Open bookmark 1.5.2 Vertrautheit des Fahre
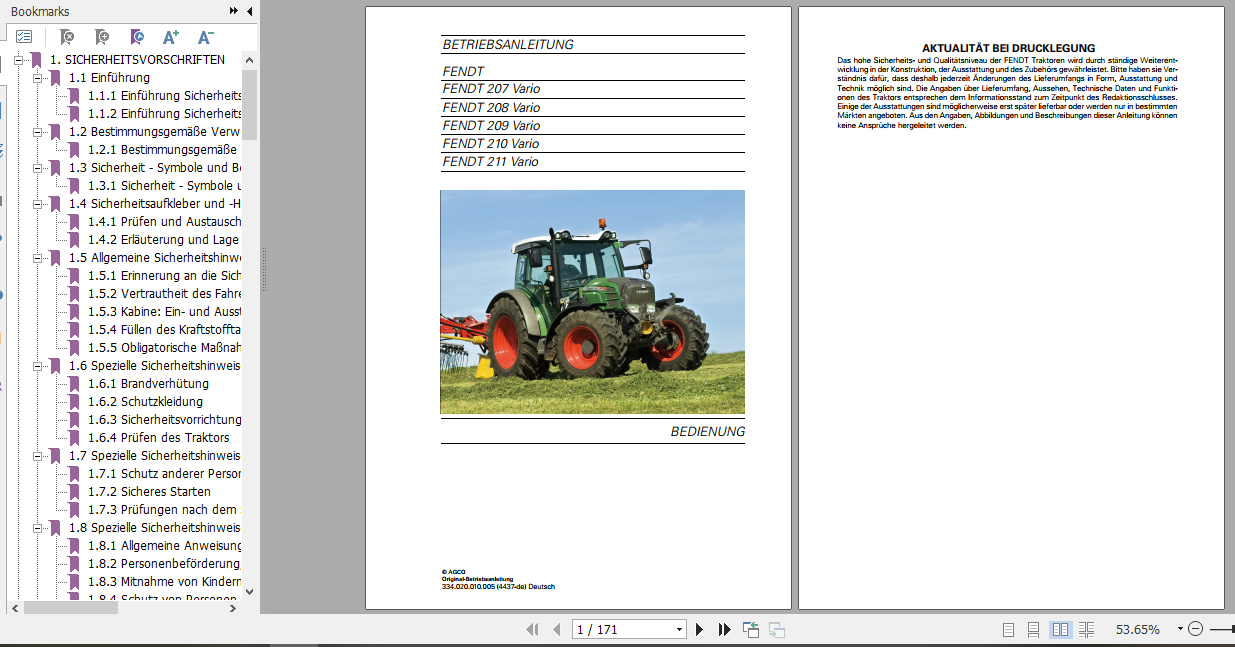Image resolution: width=1235 pixels, height=647 pixels. (x=164, y=294)
